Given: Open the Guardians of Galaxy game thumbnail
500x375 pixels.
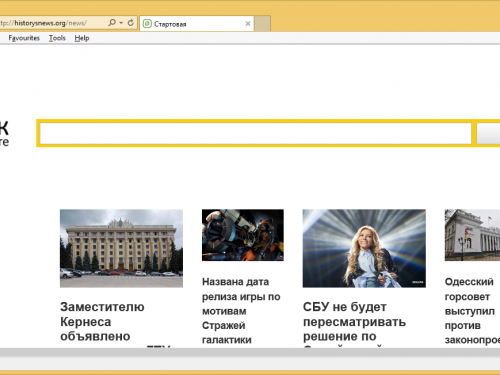Looking at the screenshot, I should click(x=243, y=235).
